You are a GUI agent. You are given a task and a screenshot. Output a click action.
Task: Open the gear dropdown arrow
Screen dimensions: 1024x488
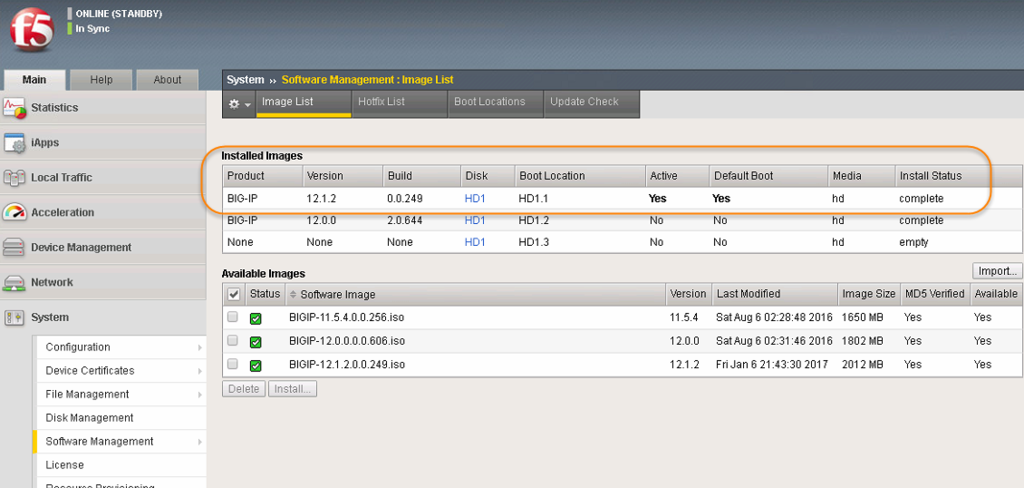coord(248,105)
